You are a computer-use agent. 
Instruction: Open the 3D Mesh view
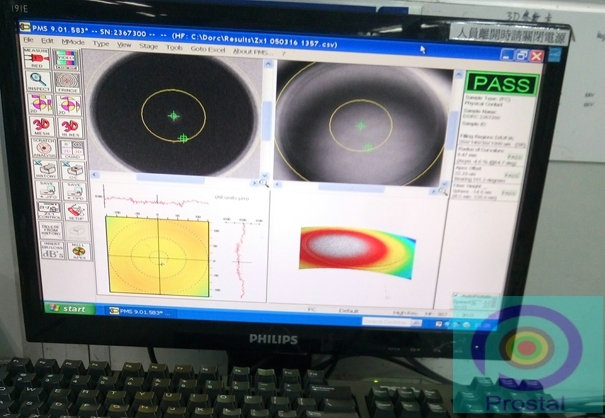(x=41, y=127)
